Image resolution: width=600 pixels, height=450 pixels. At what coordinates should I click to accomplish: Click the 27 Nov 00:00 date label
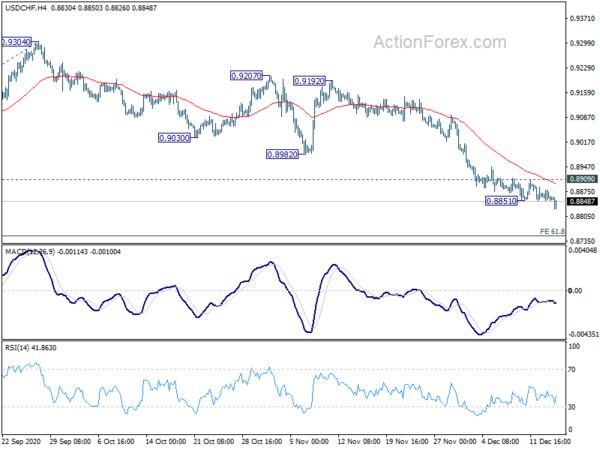pos(455,441)
